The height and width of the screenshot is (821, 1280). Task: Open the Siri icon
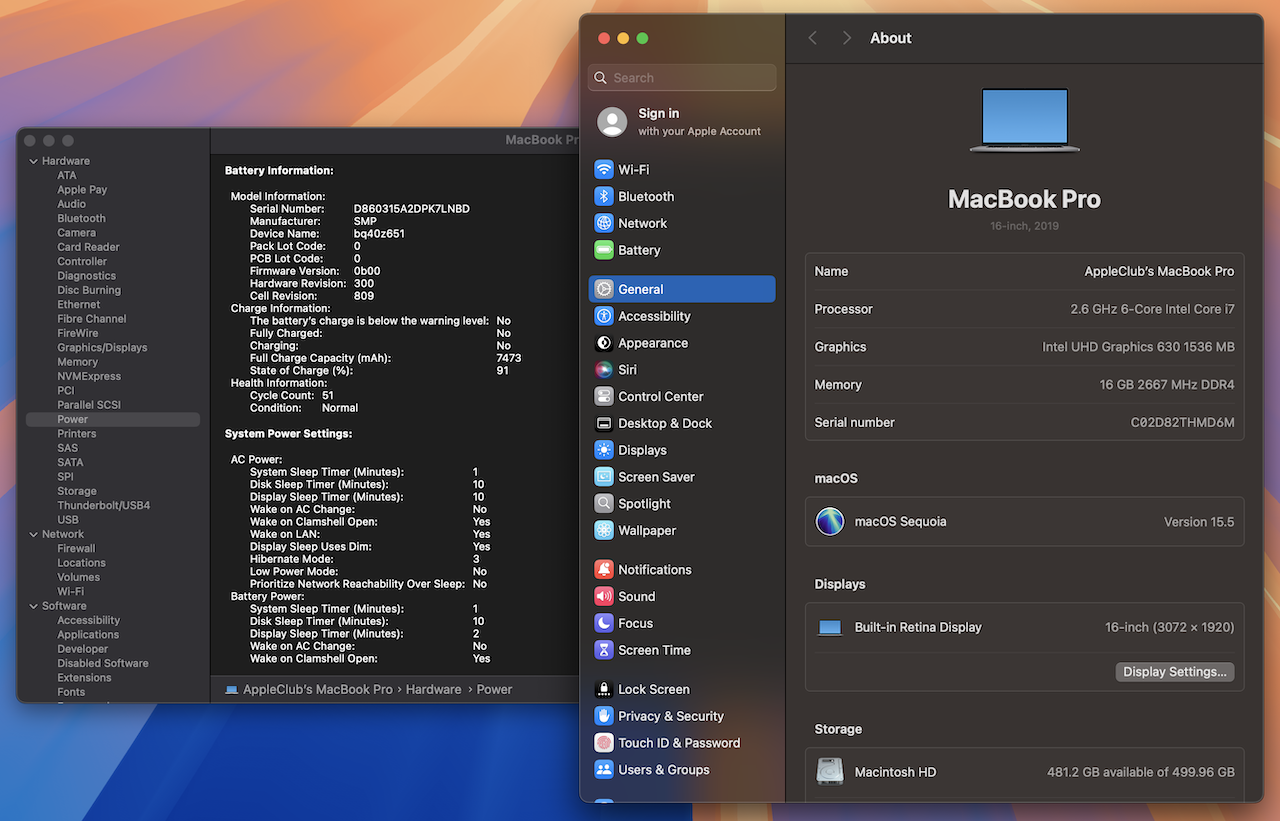(603, 370)
